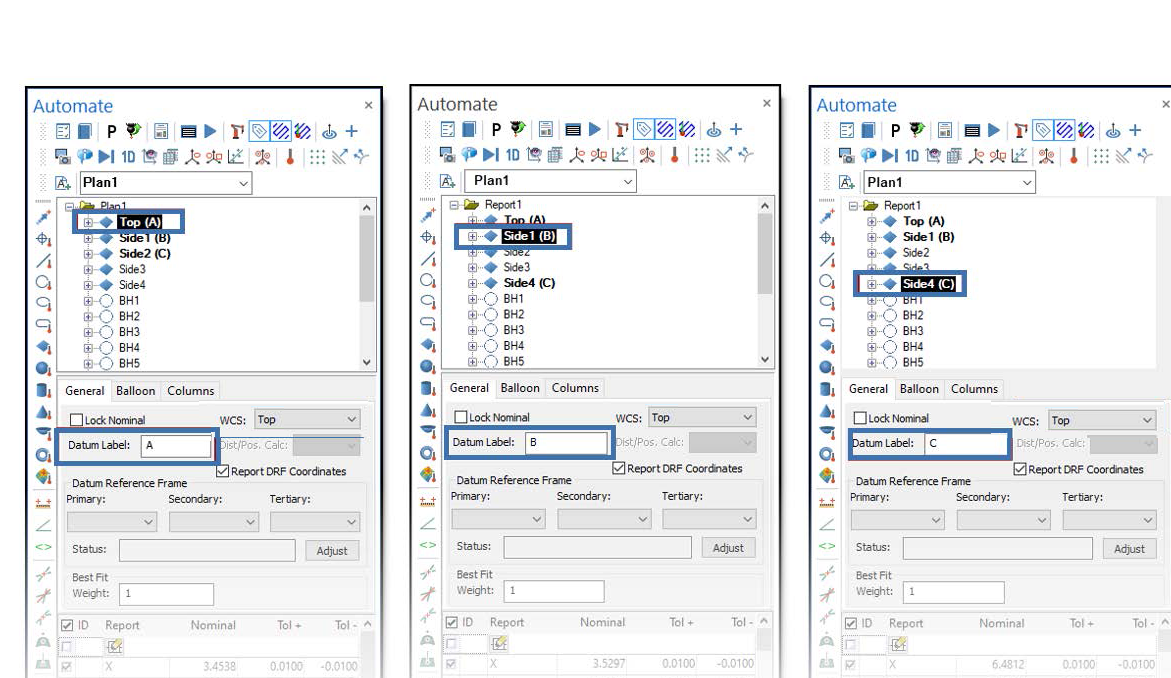Select the sphere feature icon in left panel sidebar
Screen dimensions: 1171x678
pos(43,369)
